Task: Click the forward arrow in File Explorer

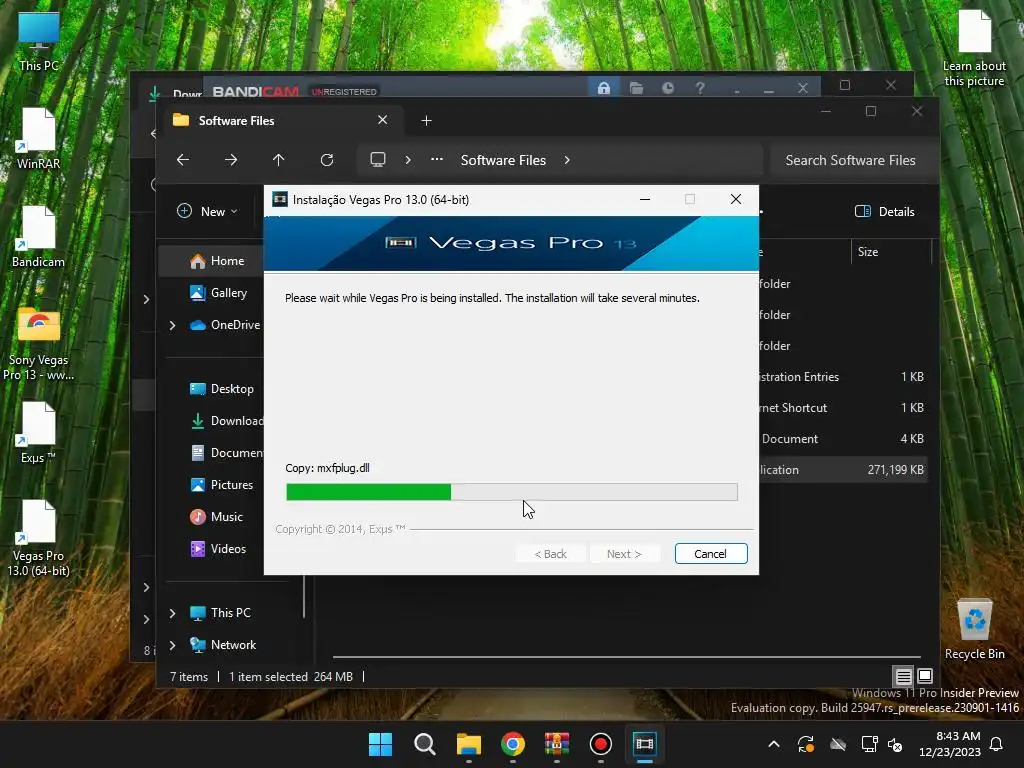Action: (x=231, y=160)
